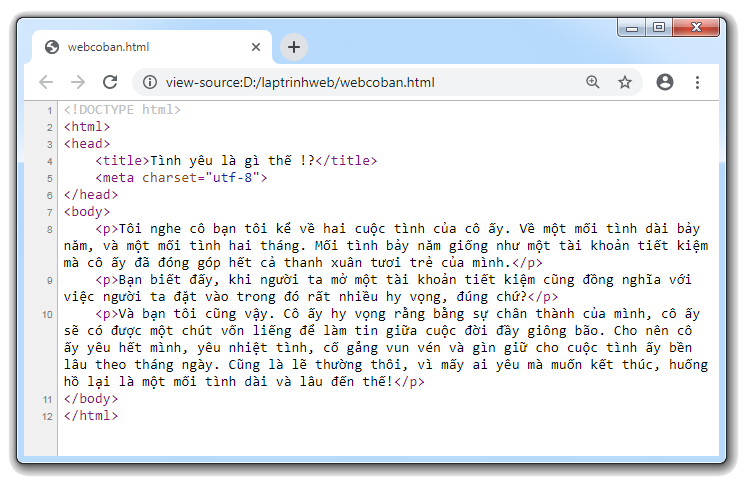Open the zoom magnifier icon
Image resolution: width=748 pixels, height=484 pixels.
point(593,82)
